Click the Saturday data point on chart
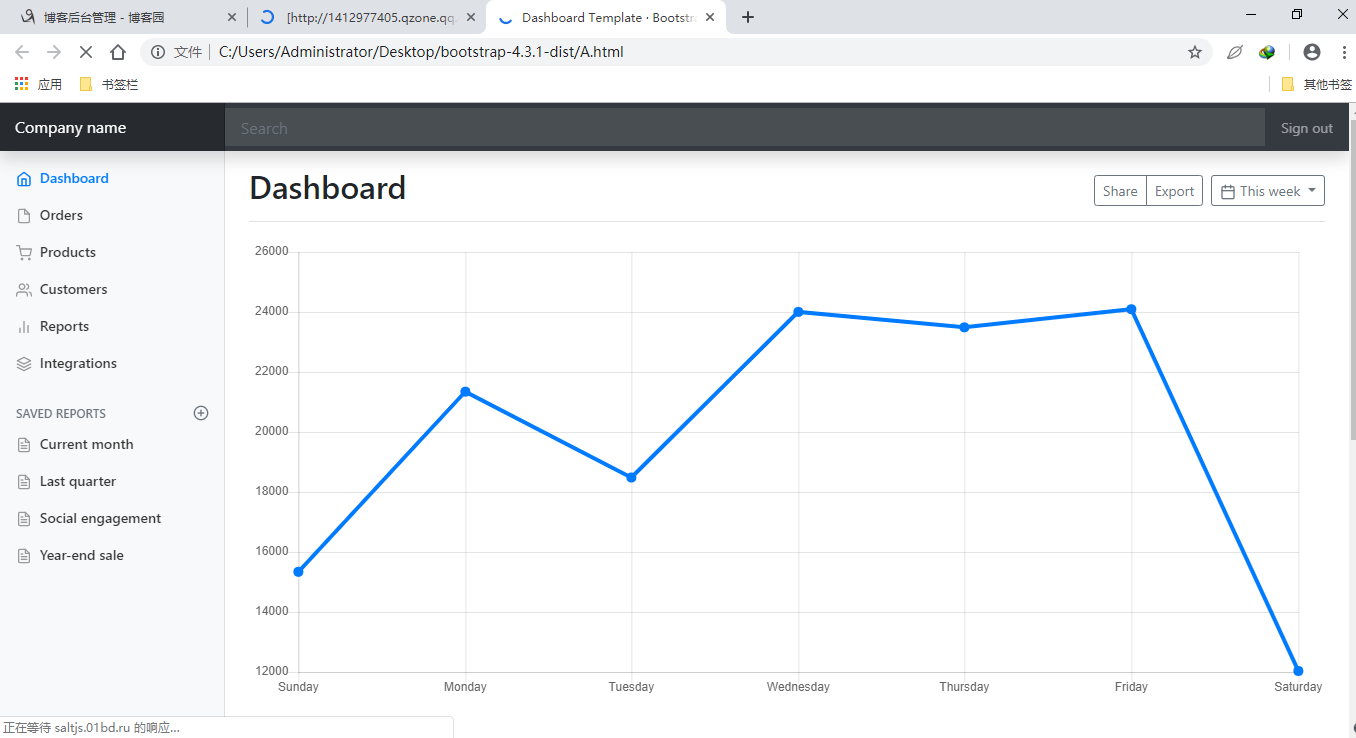This screenshot has width=1356, height=738. coord(1298,670)
